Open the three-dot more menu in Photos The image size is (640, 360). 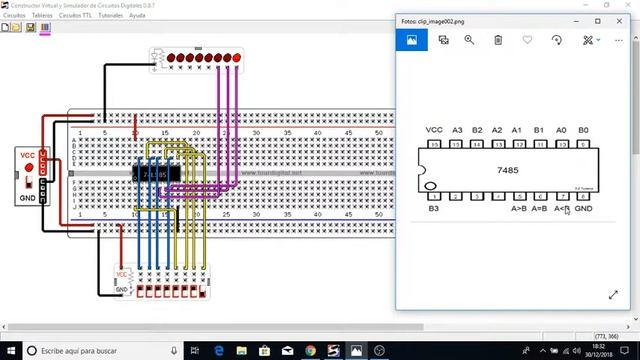(619, 40)
